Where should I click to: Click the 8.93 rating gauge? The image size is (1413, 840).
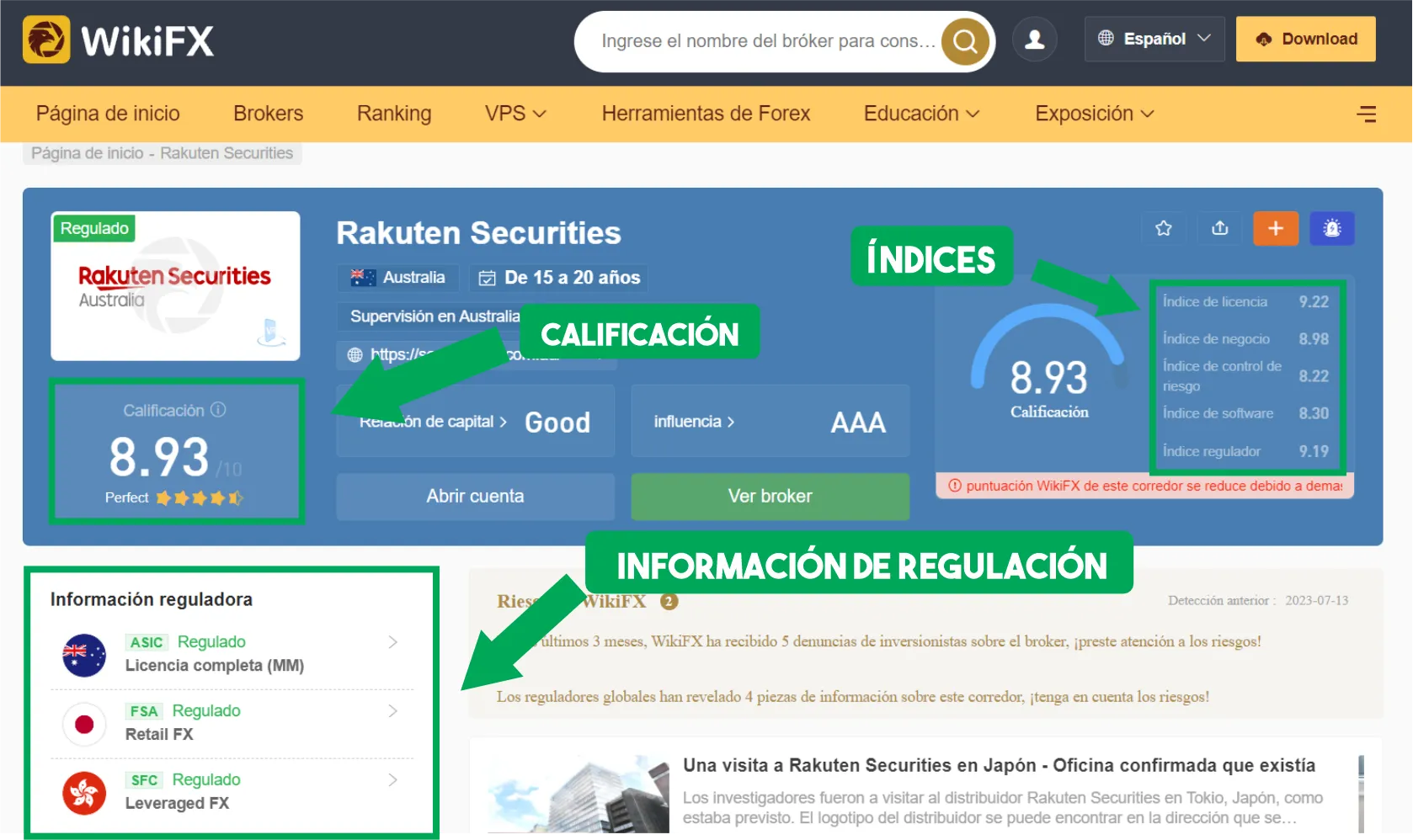[x=1048, y=362]
